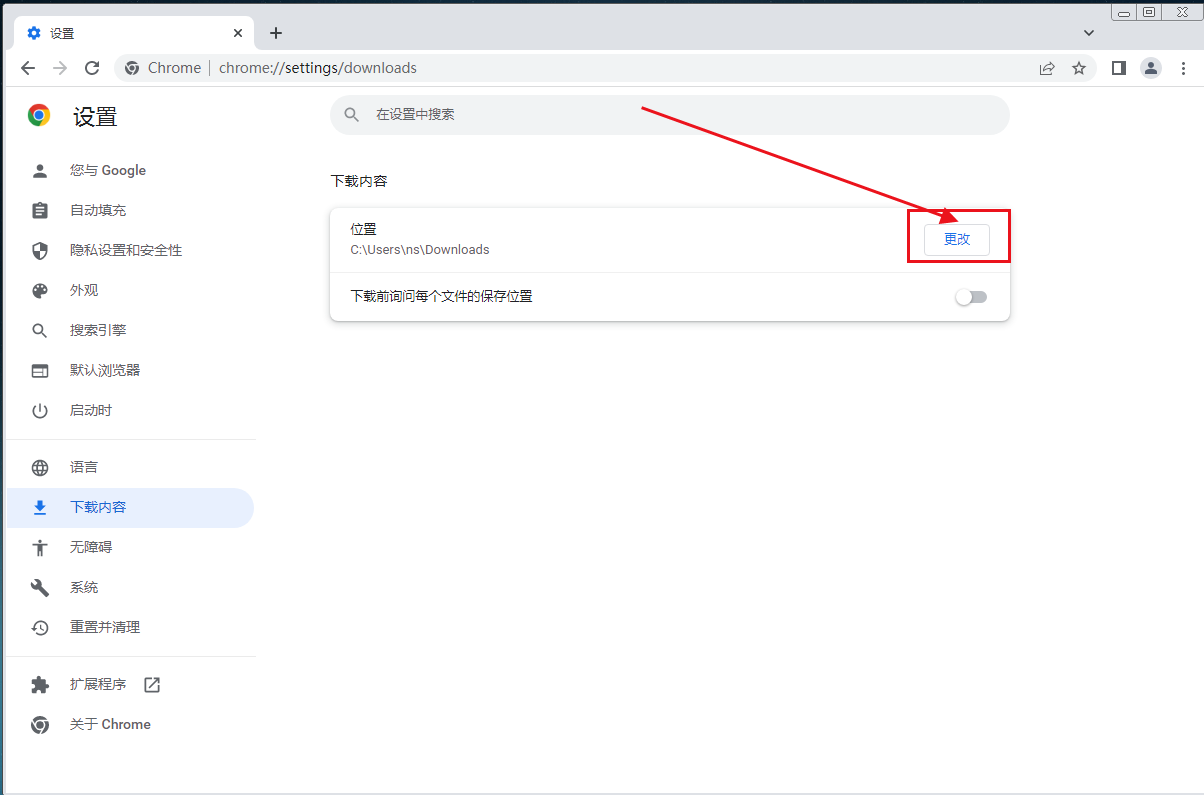Click the globe icon beside 语言
The height and width of the screenshot is (795, 1204).
tap(40, 467)
